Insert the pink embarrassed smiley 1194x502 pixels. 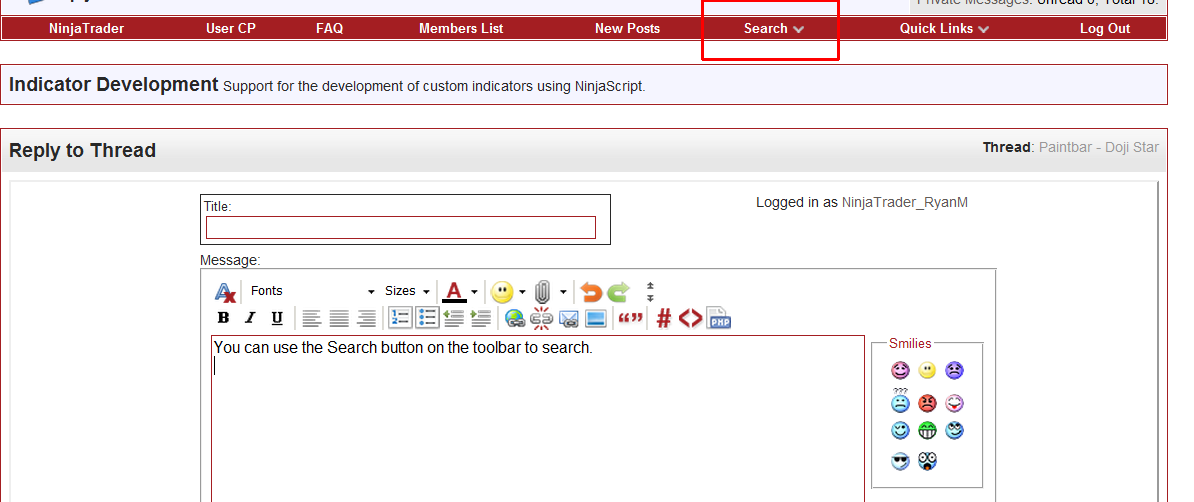pos(900,371)
